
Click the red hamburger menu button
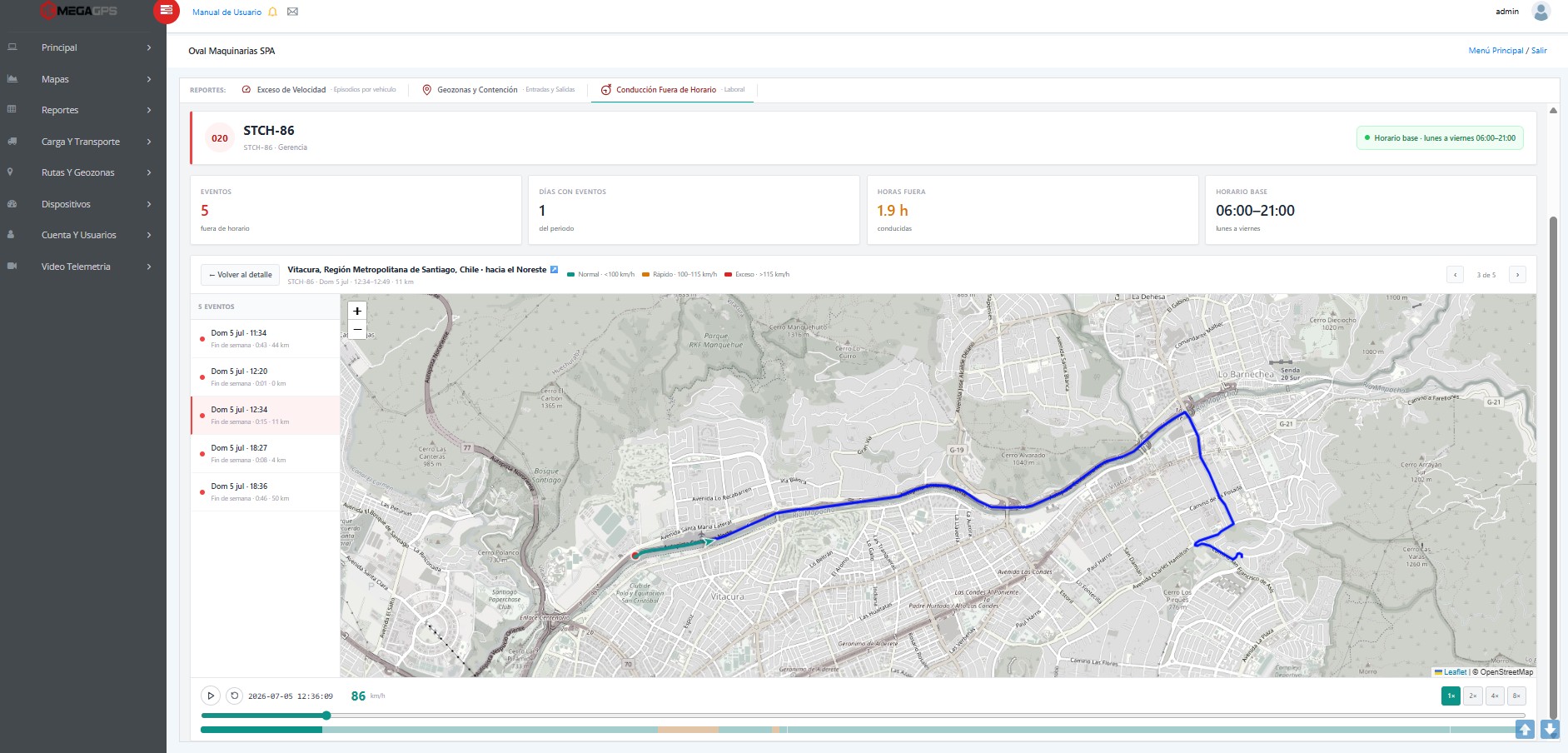pyautogui.click(x=167, y=11)
